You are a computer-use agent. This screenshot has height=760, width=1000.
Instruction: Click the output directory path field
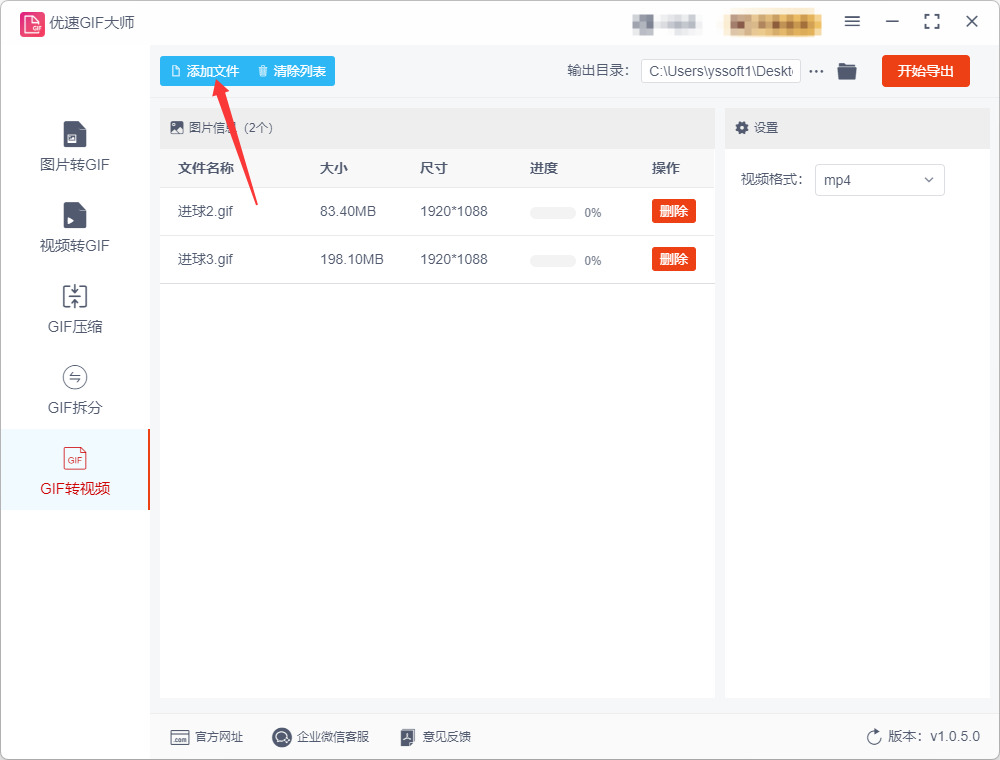pyautogui.click(x=721, y=71)
